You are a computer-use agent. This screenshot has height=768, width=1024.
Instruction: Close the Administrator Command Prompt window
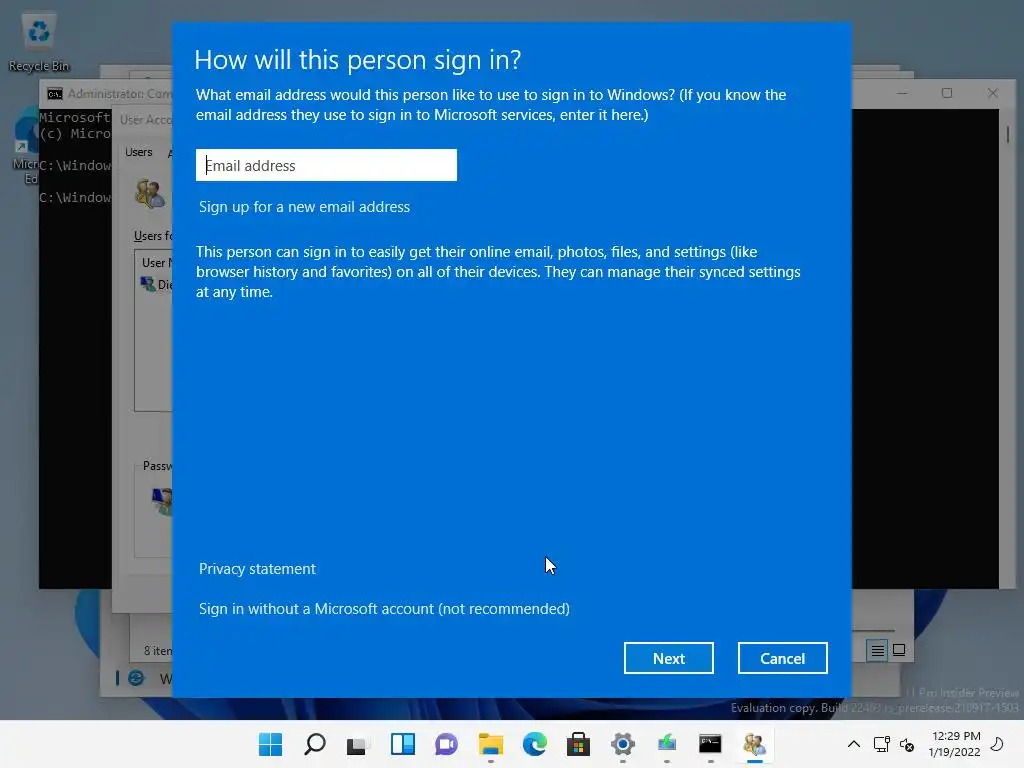[x=993, y=93]
